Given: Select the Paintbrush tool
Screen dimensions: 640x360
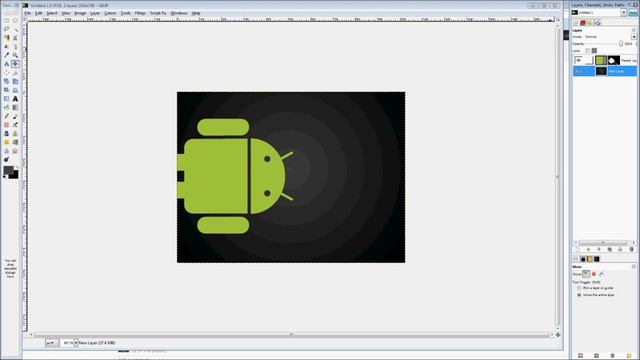Looking at the screenshot, I should tap(15, 116).
